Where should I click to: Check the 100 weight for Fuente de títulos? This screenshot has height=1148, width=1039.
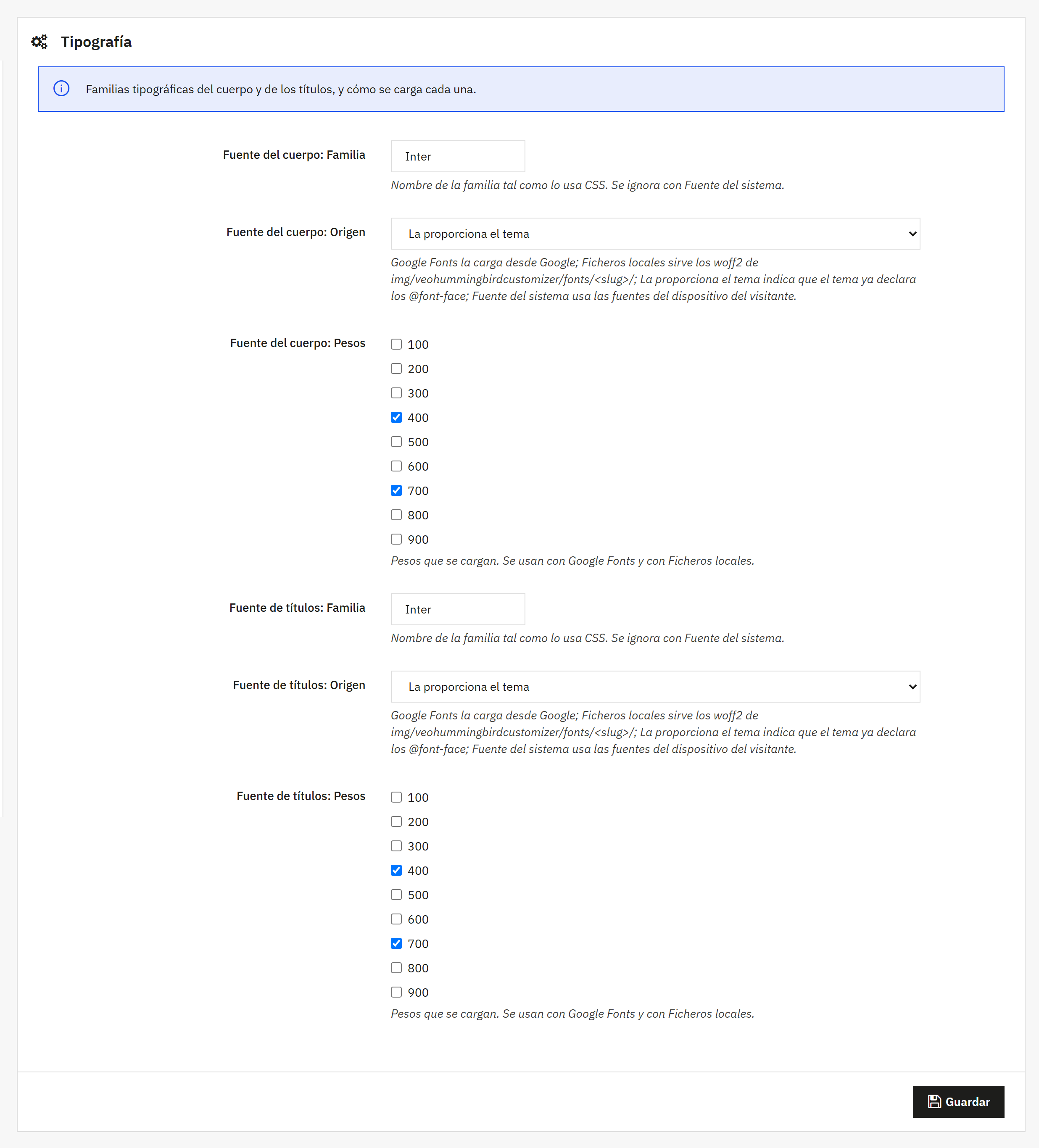(396, 797)
